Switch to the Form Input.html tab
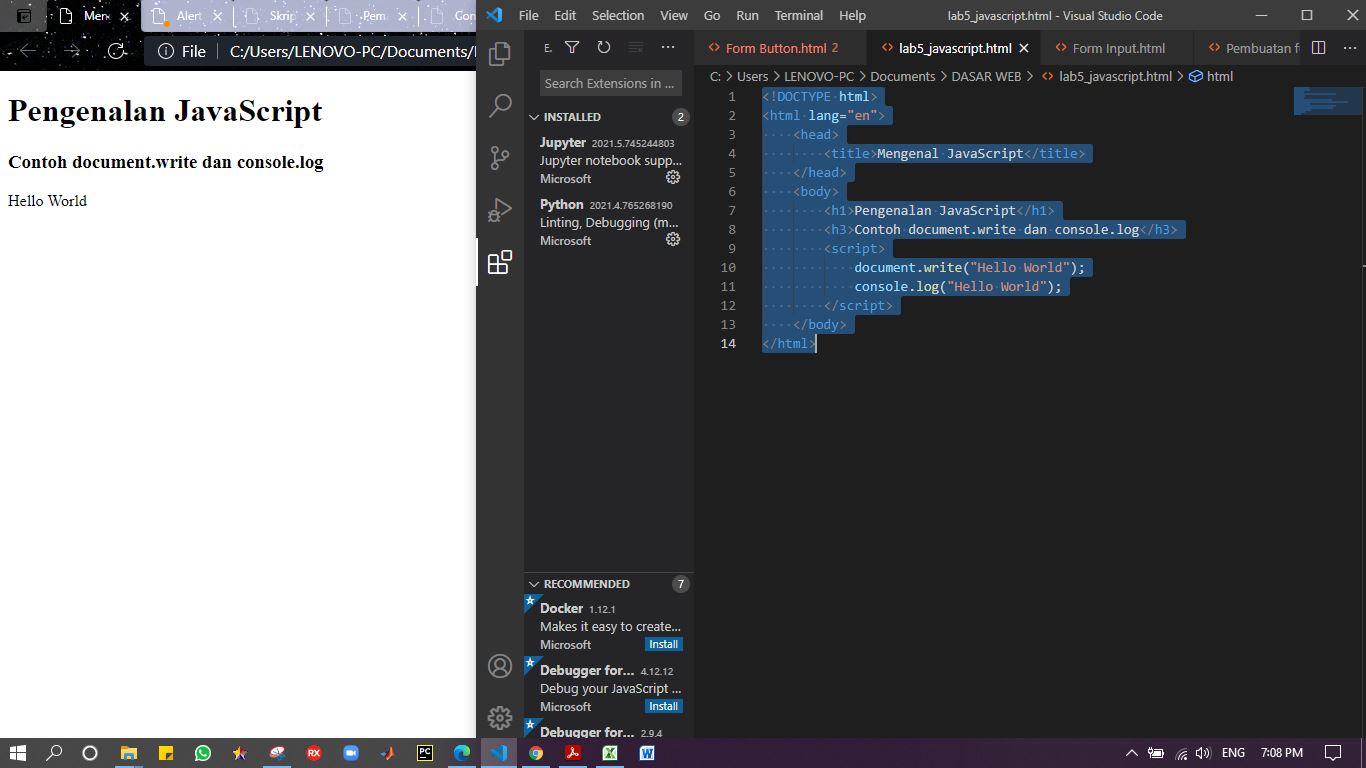This screenshot has width=1366, height=768. coord(1111,47)
